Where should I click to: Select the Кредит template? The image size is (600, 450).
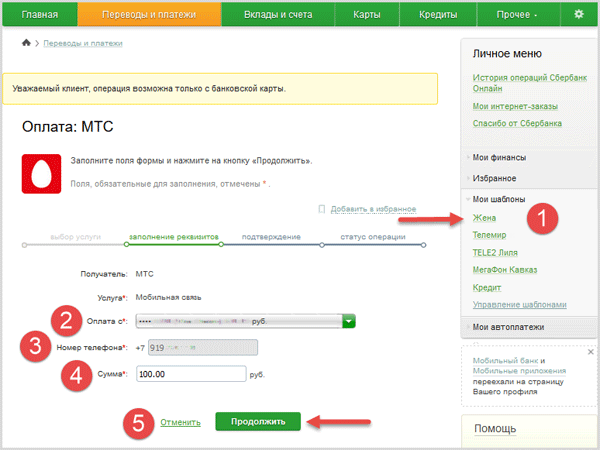(487, 287)
